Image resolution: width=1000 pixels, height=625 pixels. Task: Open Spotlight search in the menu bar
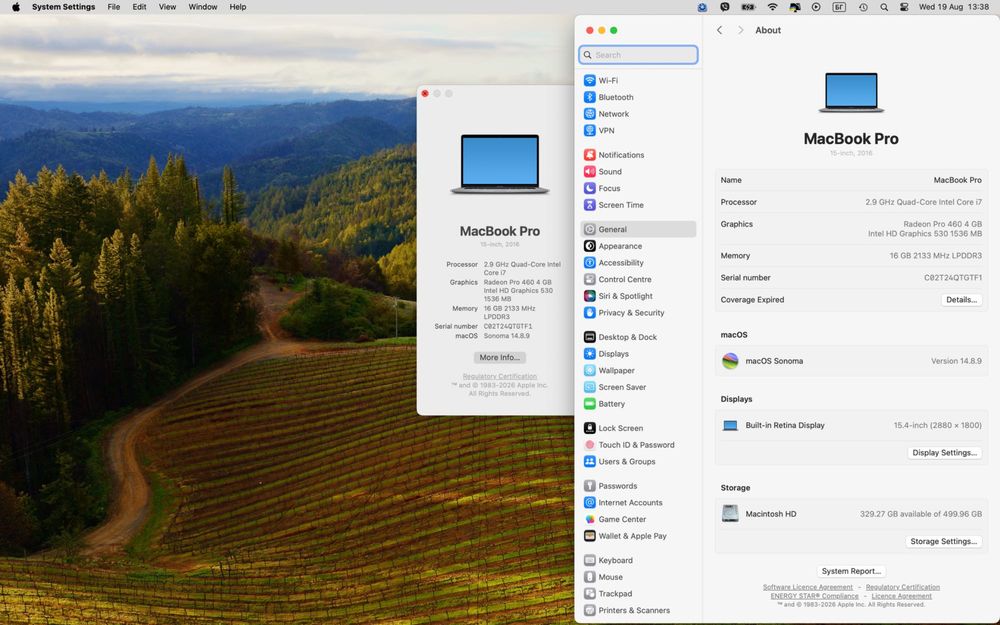[884, 7]
